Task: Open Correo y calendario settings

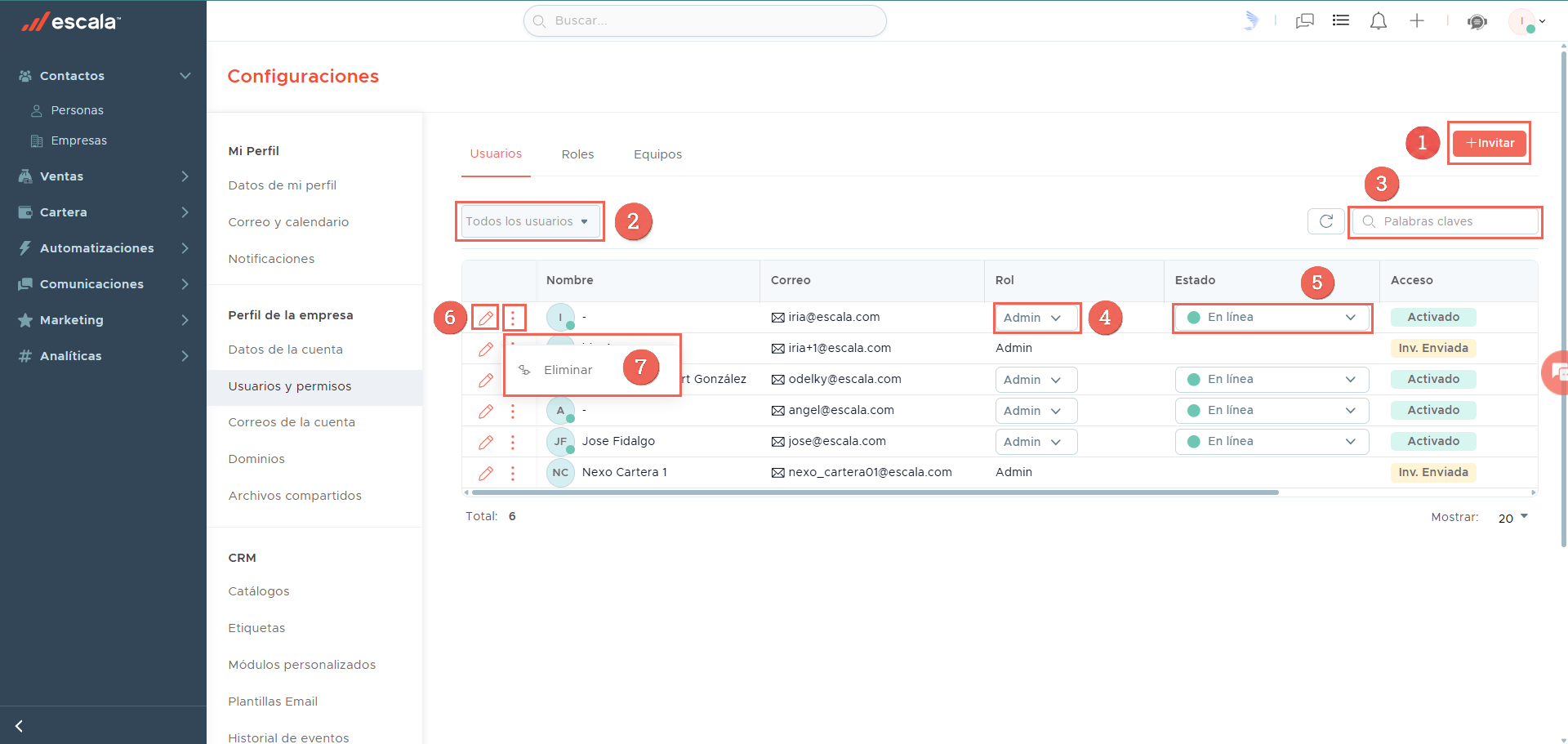Action: (288, 222)
